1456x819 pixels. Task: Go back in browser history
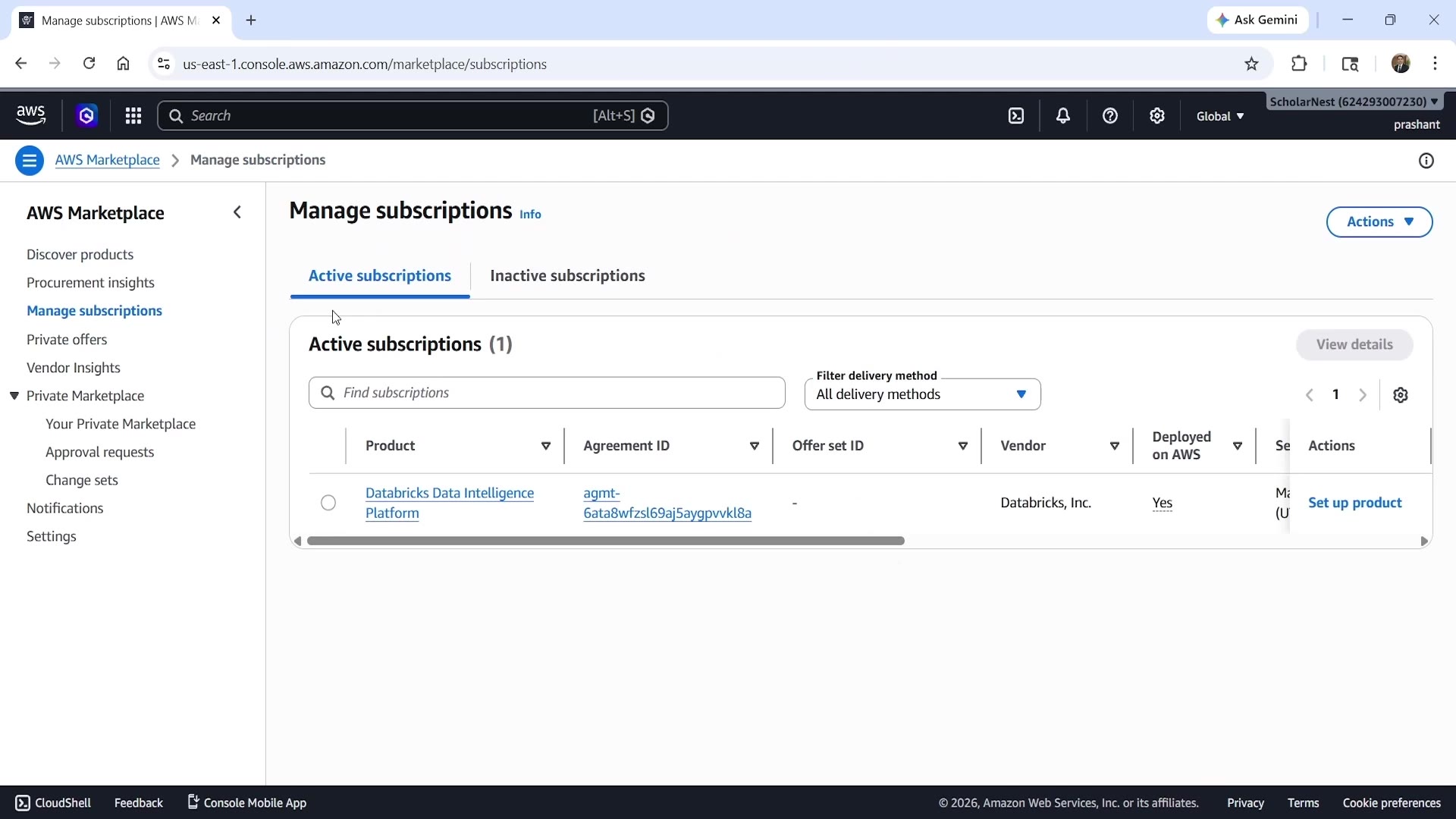point(20,64)
